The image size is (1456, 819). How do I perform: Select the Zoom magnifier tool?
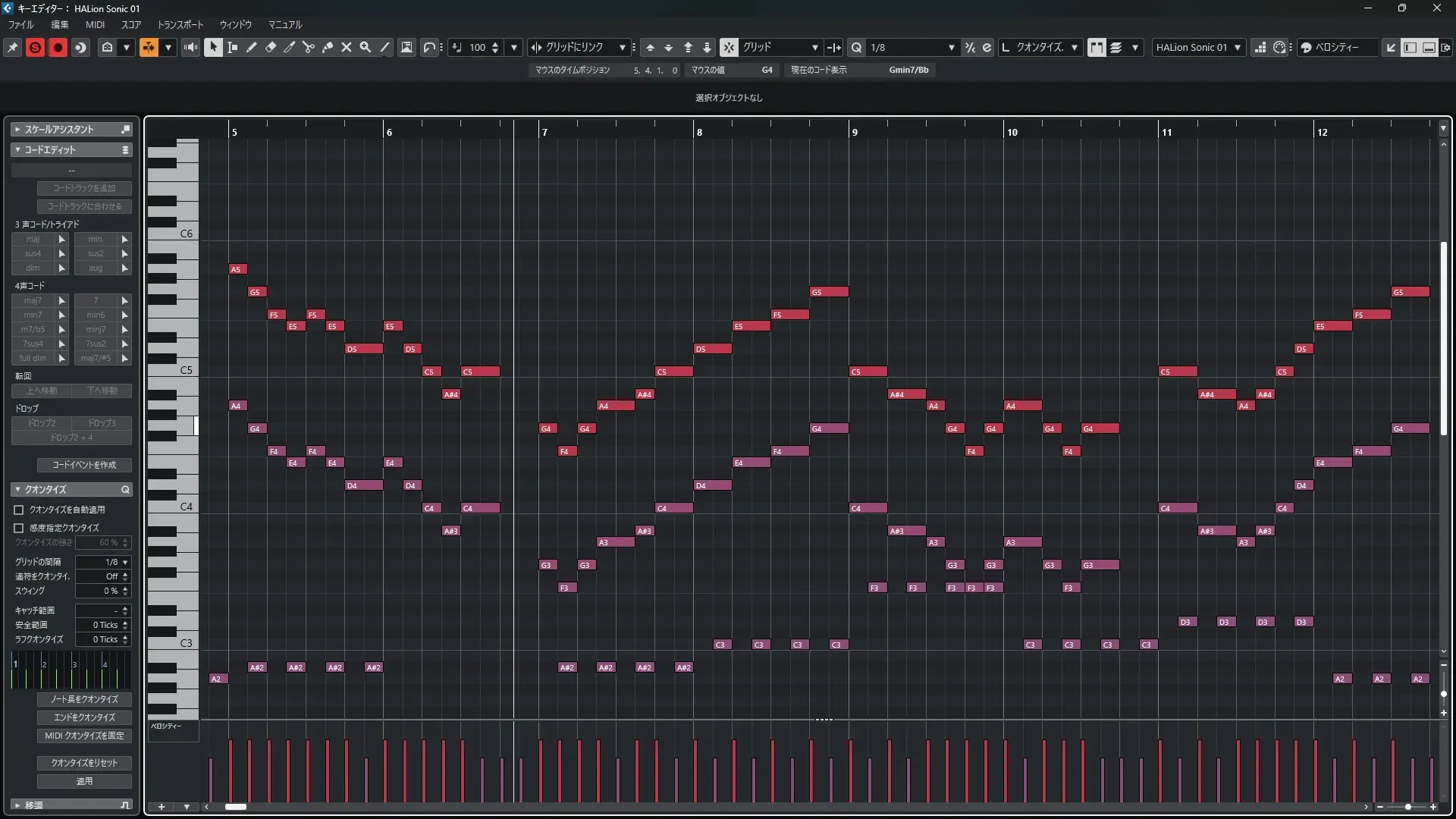coord(366,48)
